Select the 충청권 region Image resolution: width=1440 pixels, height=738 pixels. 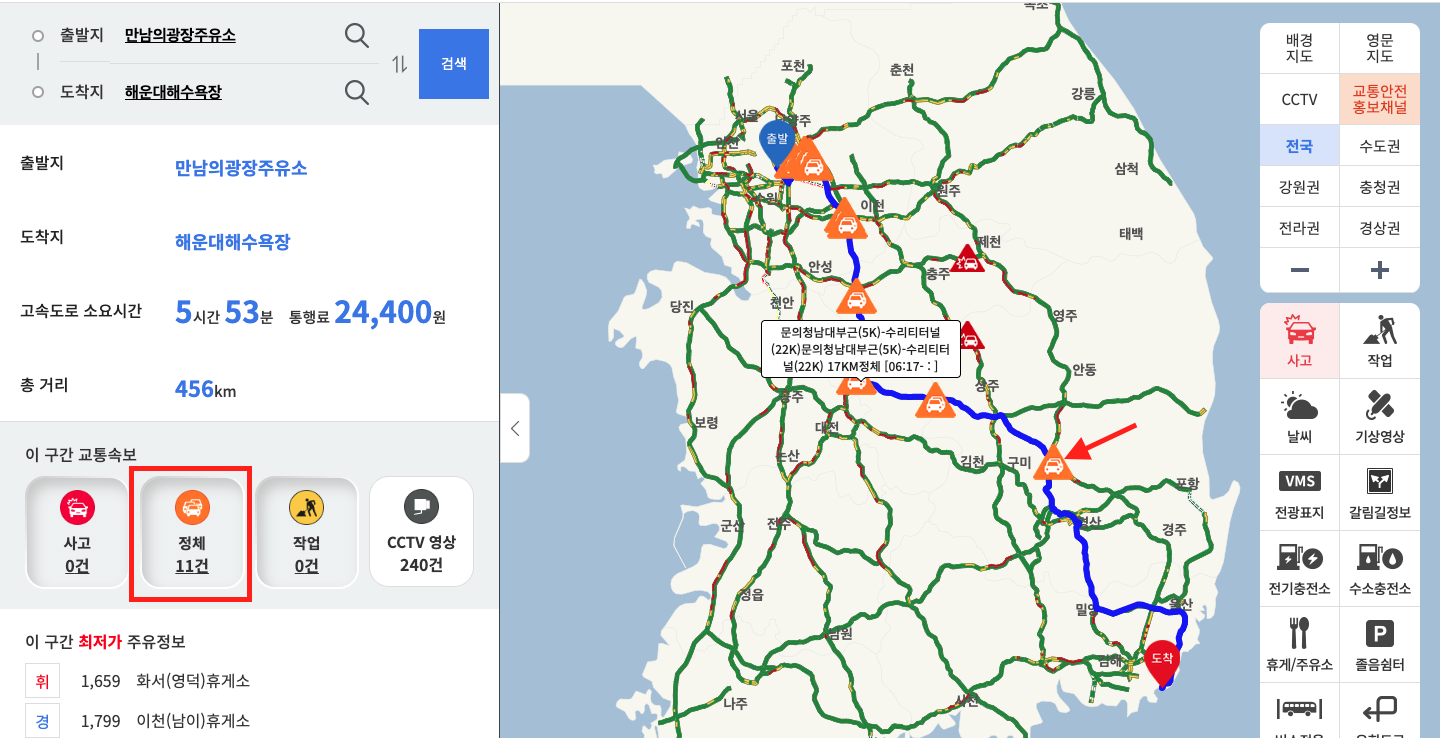tap(1380, 187)
